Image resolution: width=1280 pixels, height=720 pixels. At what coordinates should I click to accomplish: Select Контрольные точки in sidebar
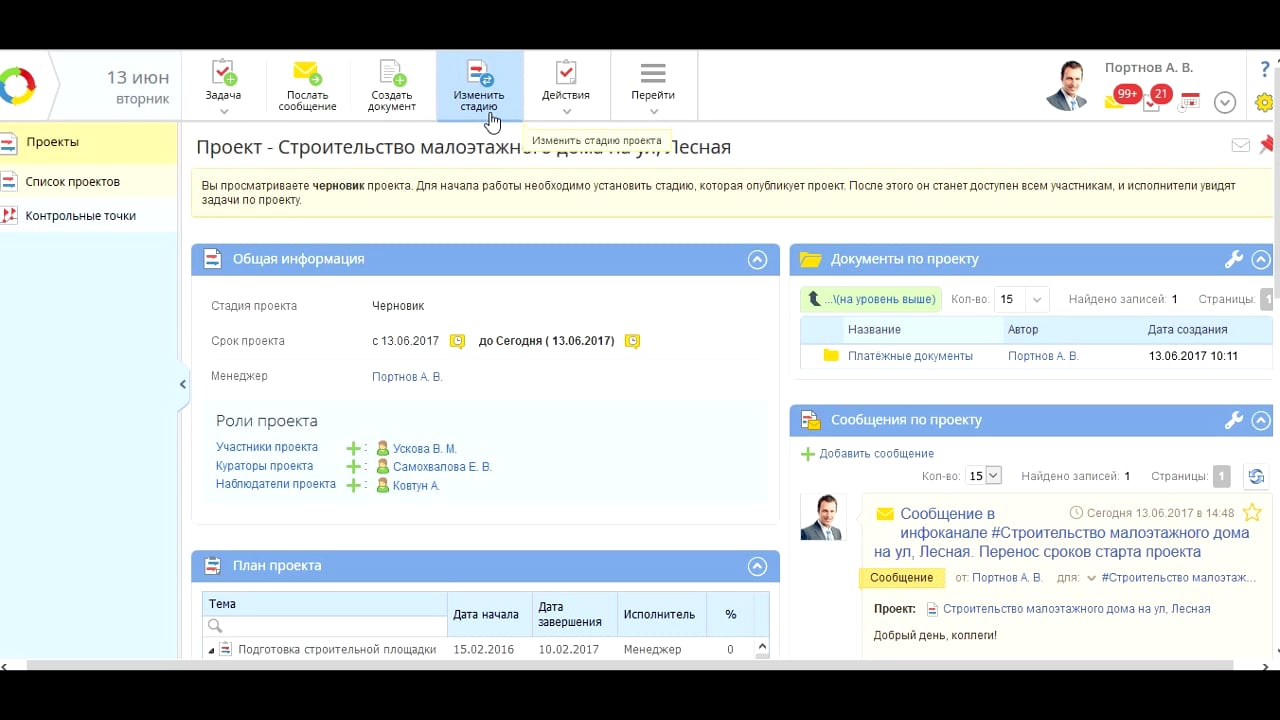(x=89, y=216)
